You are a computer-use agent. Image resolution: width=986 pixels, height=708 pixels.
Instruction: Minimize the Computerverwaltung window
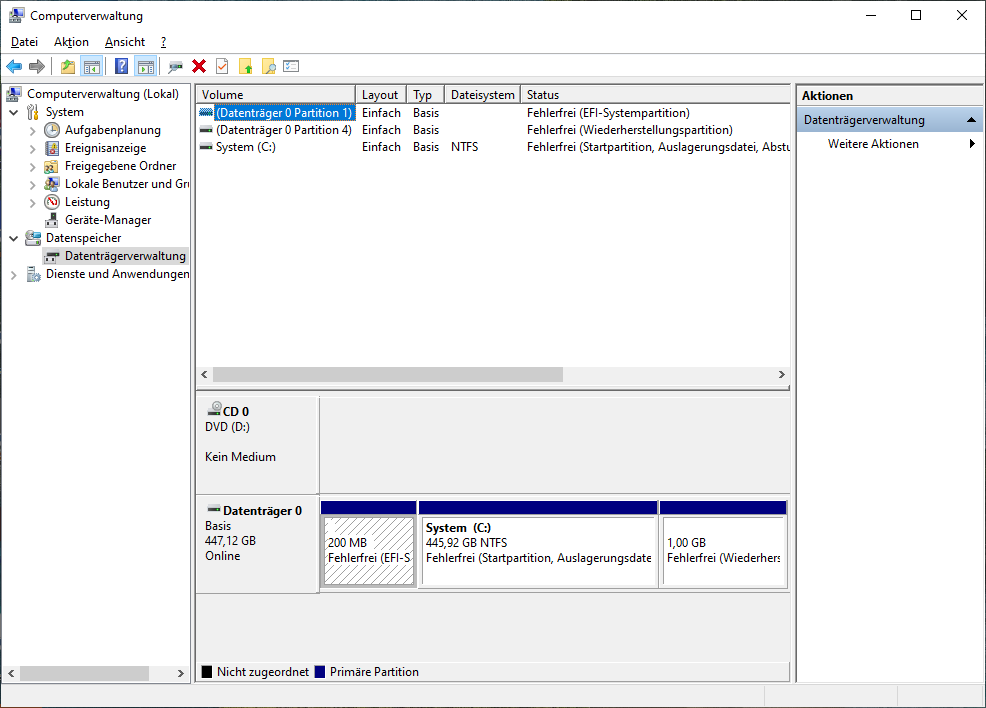pyautogui.click(x=871, y=15)
